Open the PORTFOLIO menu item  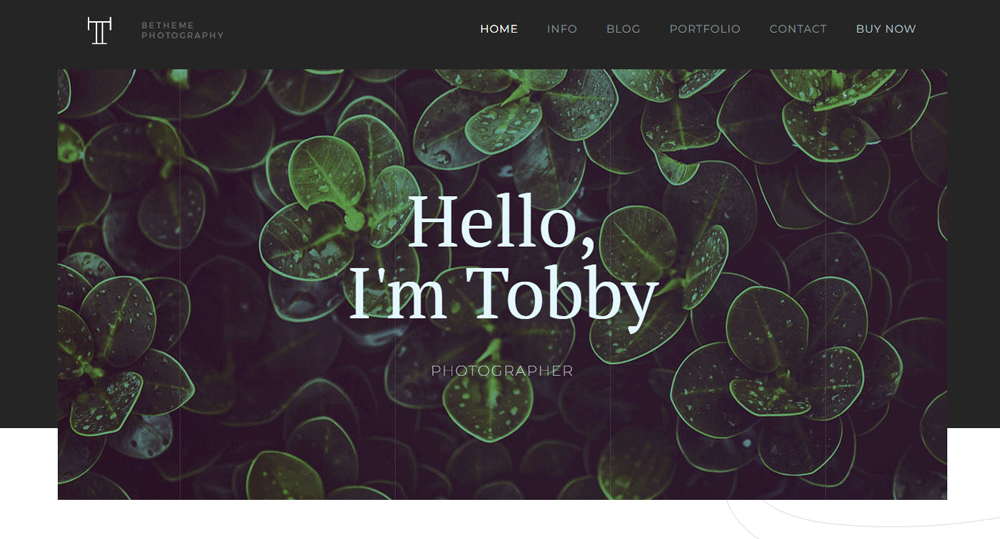[705, 29]
